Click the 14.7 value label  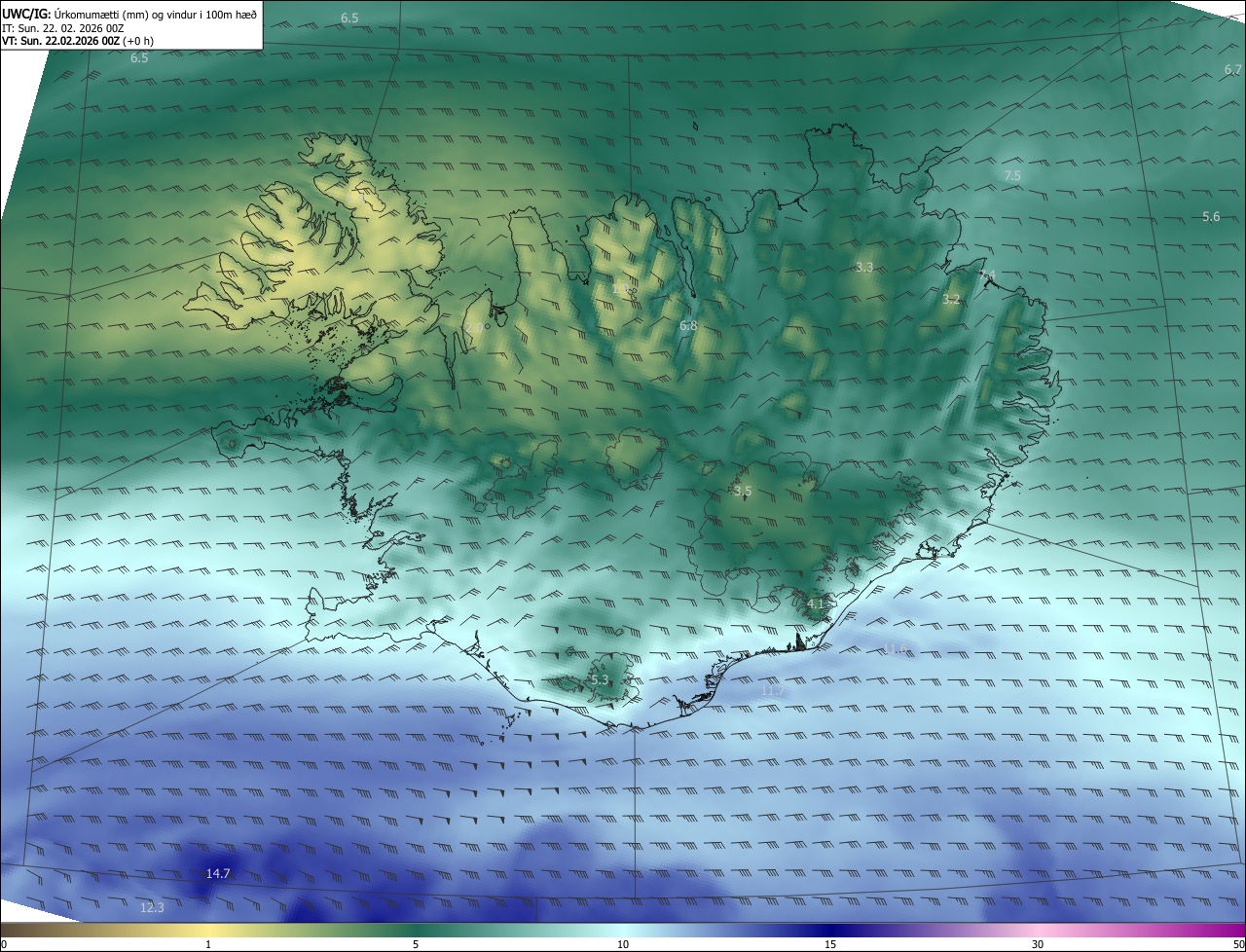(x=218, y=874)
